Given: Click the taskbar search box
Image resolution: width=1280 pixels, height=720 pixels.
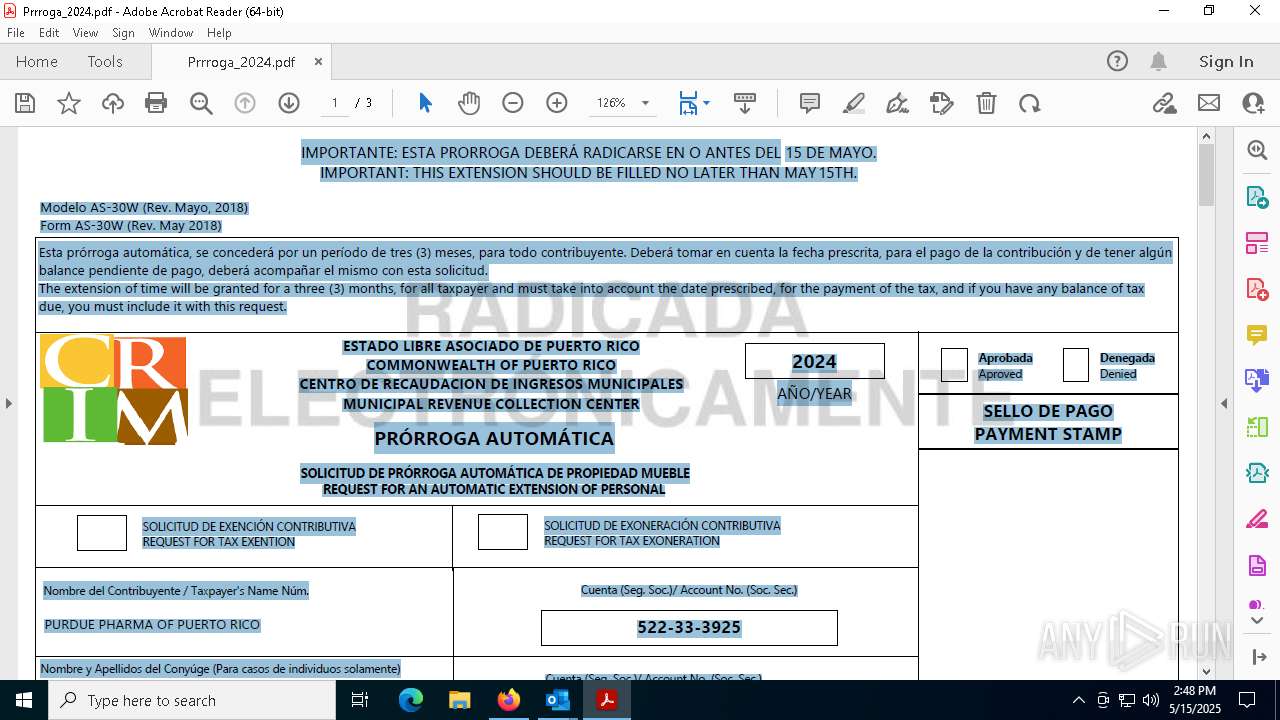Looking at the screenshot, I should click(x=192, y=700).
